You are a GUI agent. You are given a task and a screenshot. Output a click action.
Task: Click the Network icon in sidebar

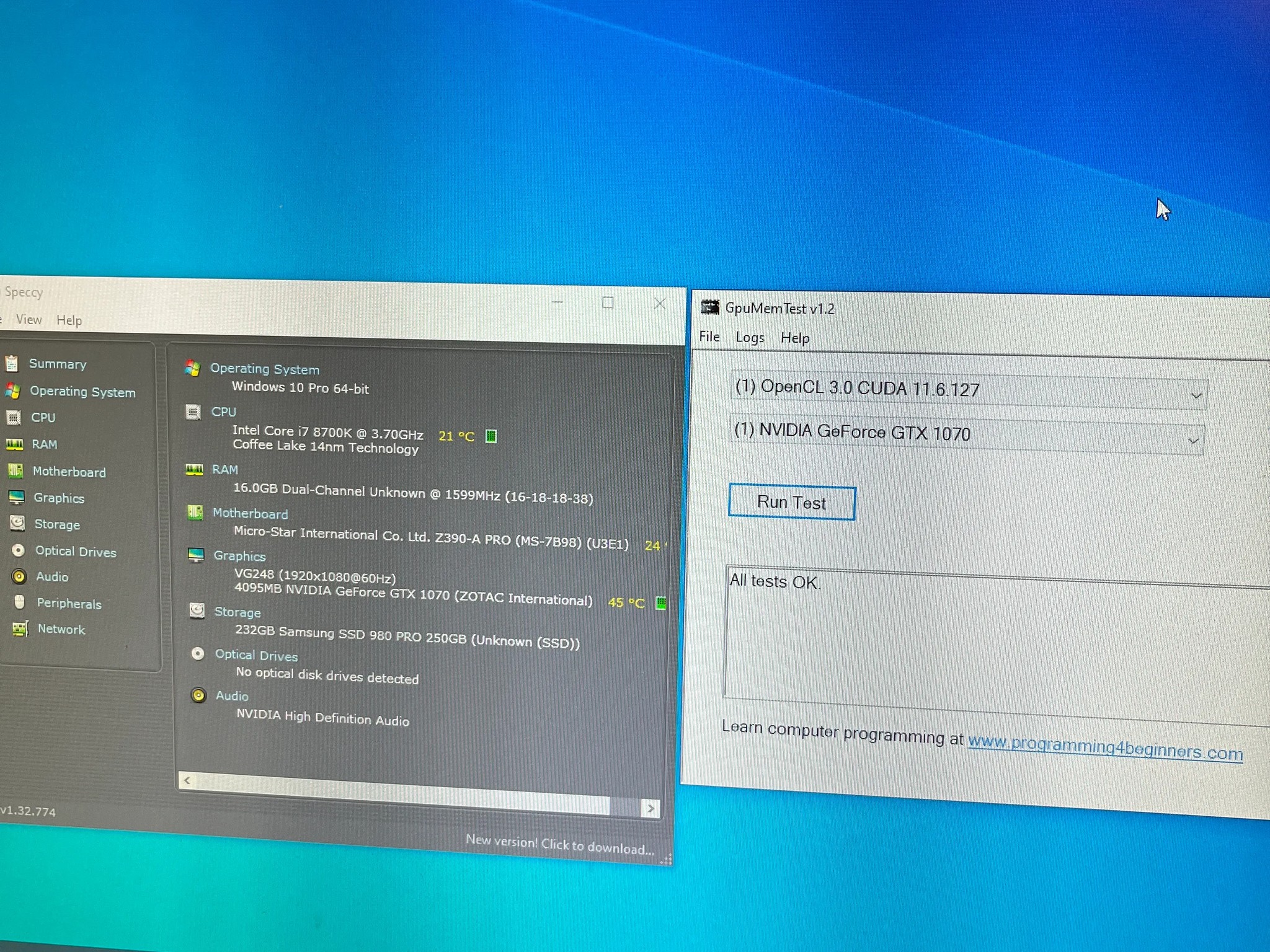(x=20, y=629)
